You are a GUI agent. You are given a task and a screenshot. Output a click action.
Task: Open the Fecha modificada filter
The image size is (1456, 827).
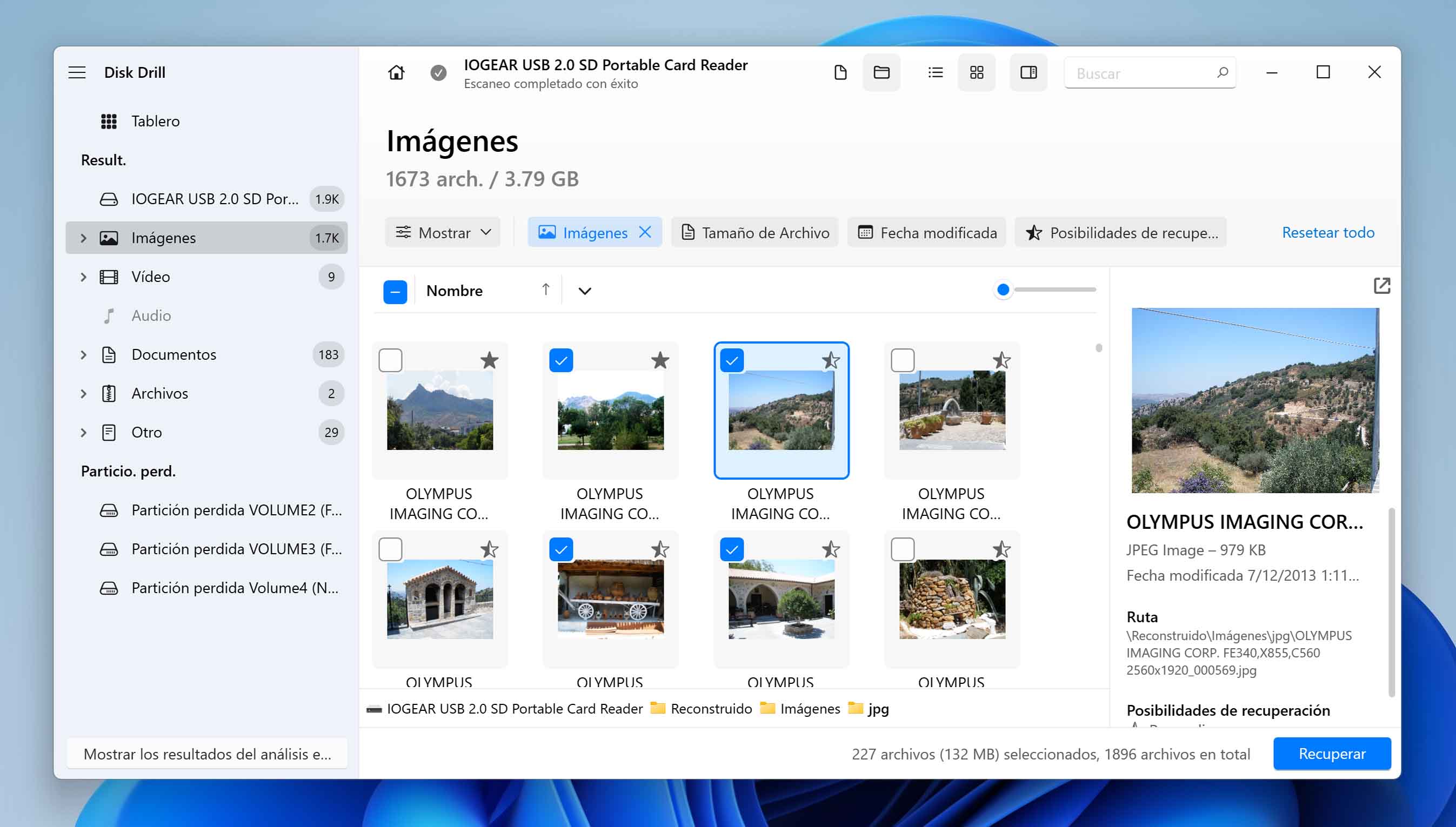point(926,232)
